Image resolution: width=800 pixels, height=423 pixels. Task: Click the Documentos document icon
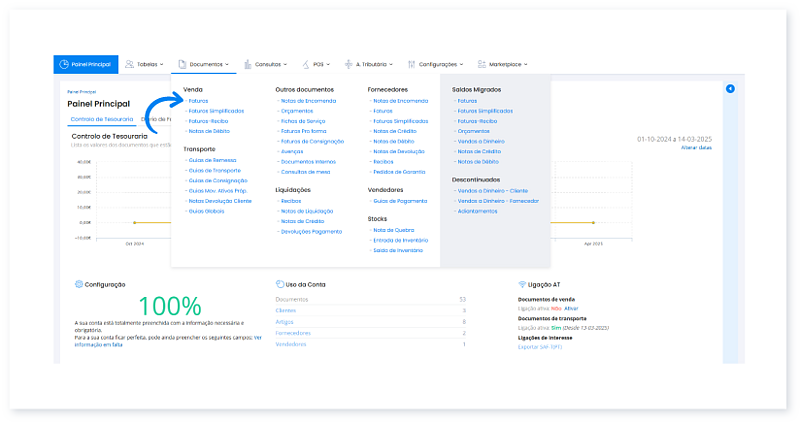pos(182,64)
